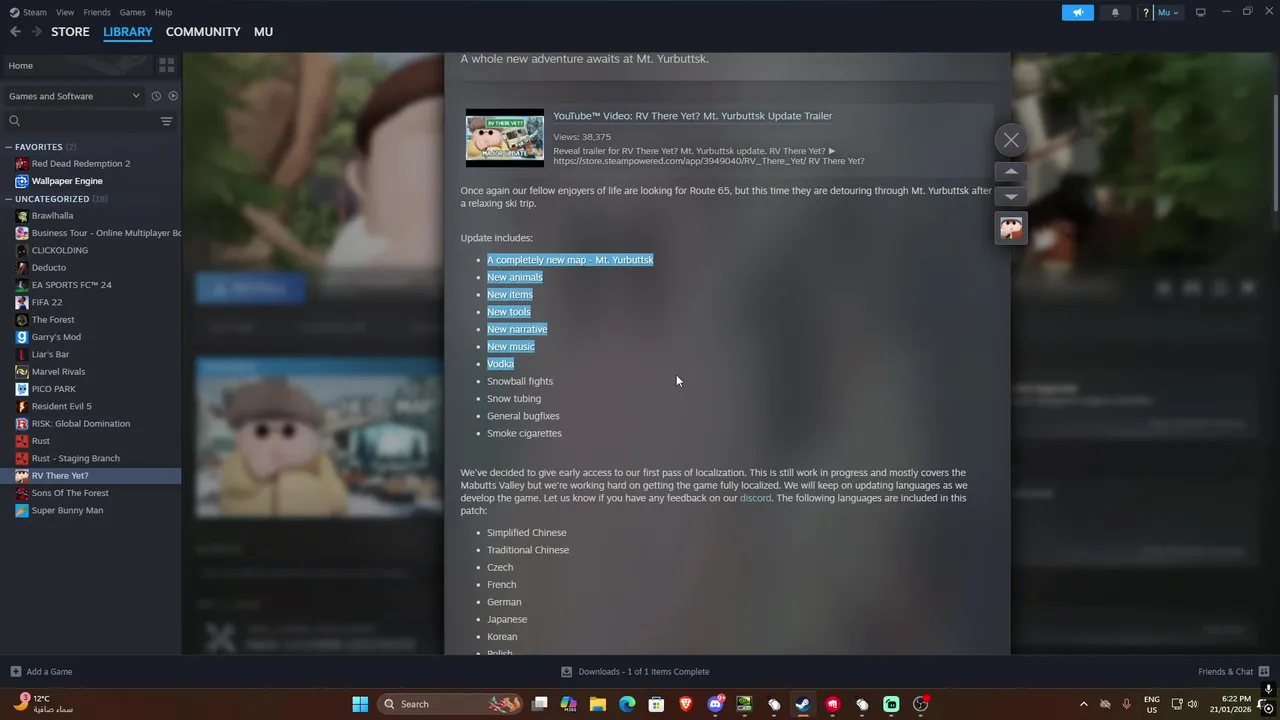The image size is (1280, 720).
Task: Open Microsoft Edge from the taskbar
Action: pyautogui.click(x=627, y=704)
